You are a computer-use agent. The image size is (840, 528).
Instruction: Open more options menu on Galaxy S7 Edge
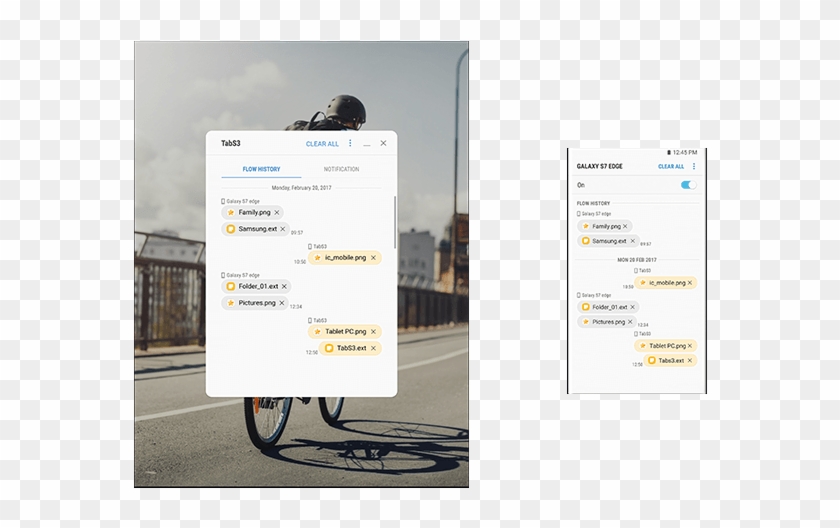(x=694, y=166)
